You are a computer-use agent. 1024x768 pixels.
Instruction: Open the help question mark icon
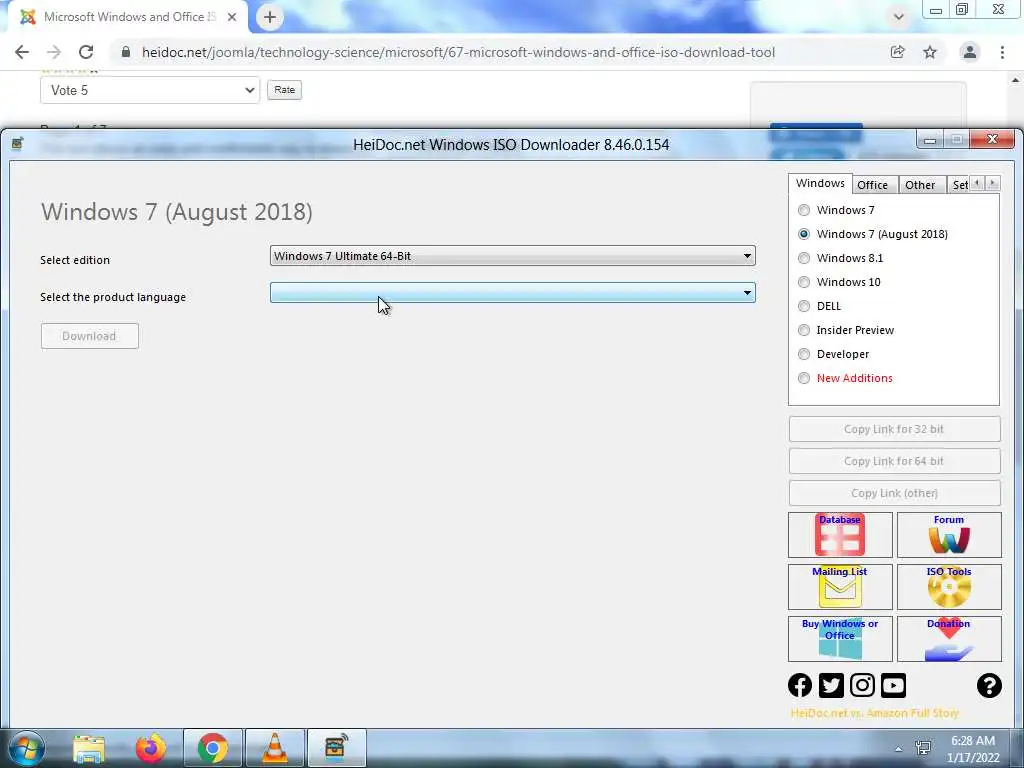coord(989,685)
